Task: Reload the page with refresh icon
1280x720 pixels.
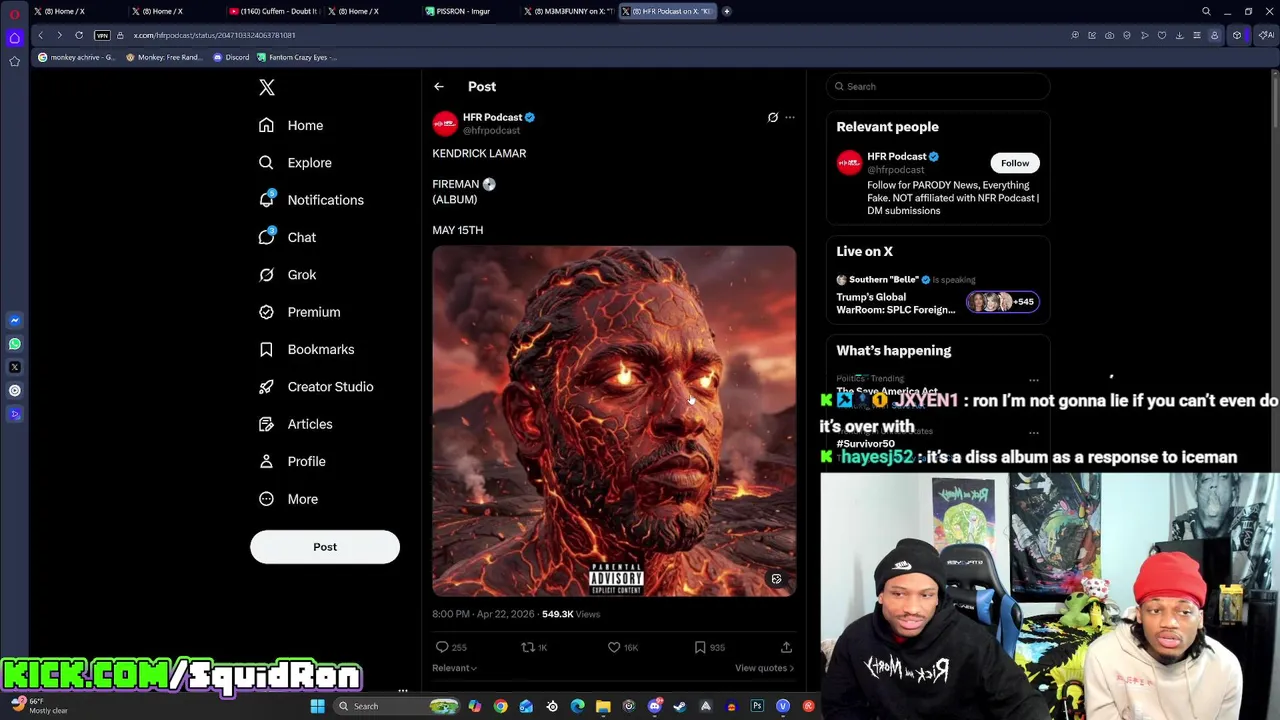Action: point(79,35)
